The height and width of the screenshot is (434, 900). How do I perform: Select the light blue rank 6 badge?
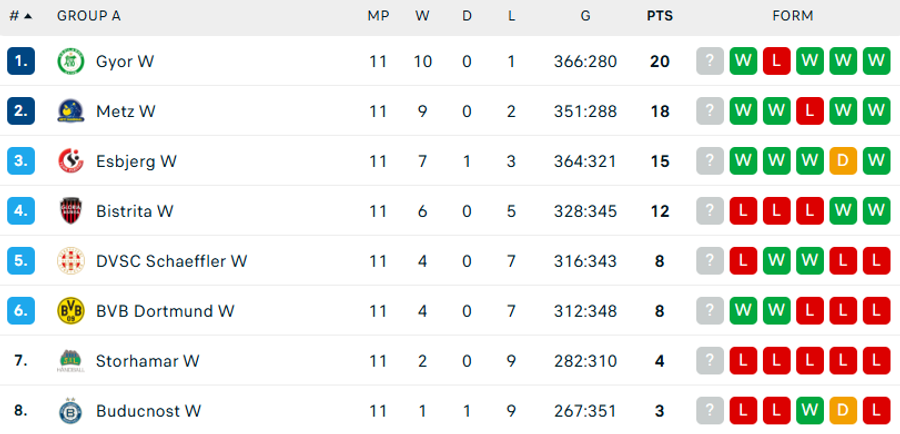tap(21, 311)
